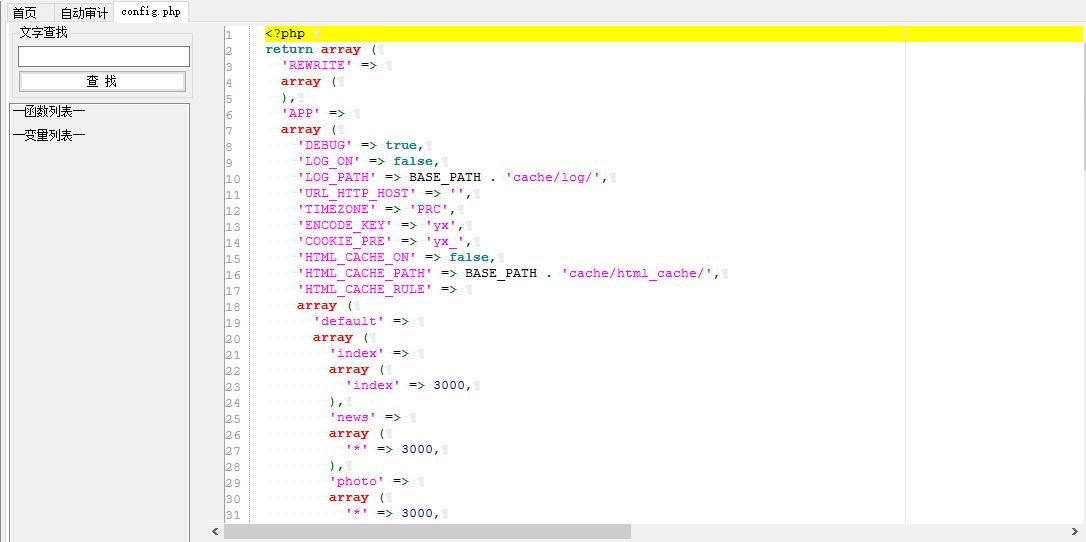This screenshot has width=1086, height=542.
Task: Select the config.php tab
Action: pyautogui.click(x=150, y=12)
